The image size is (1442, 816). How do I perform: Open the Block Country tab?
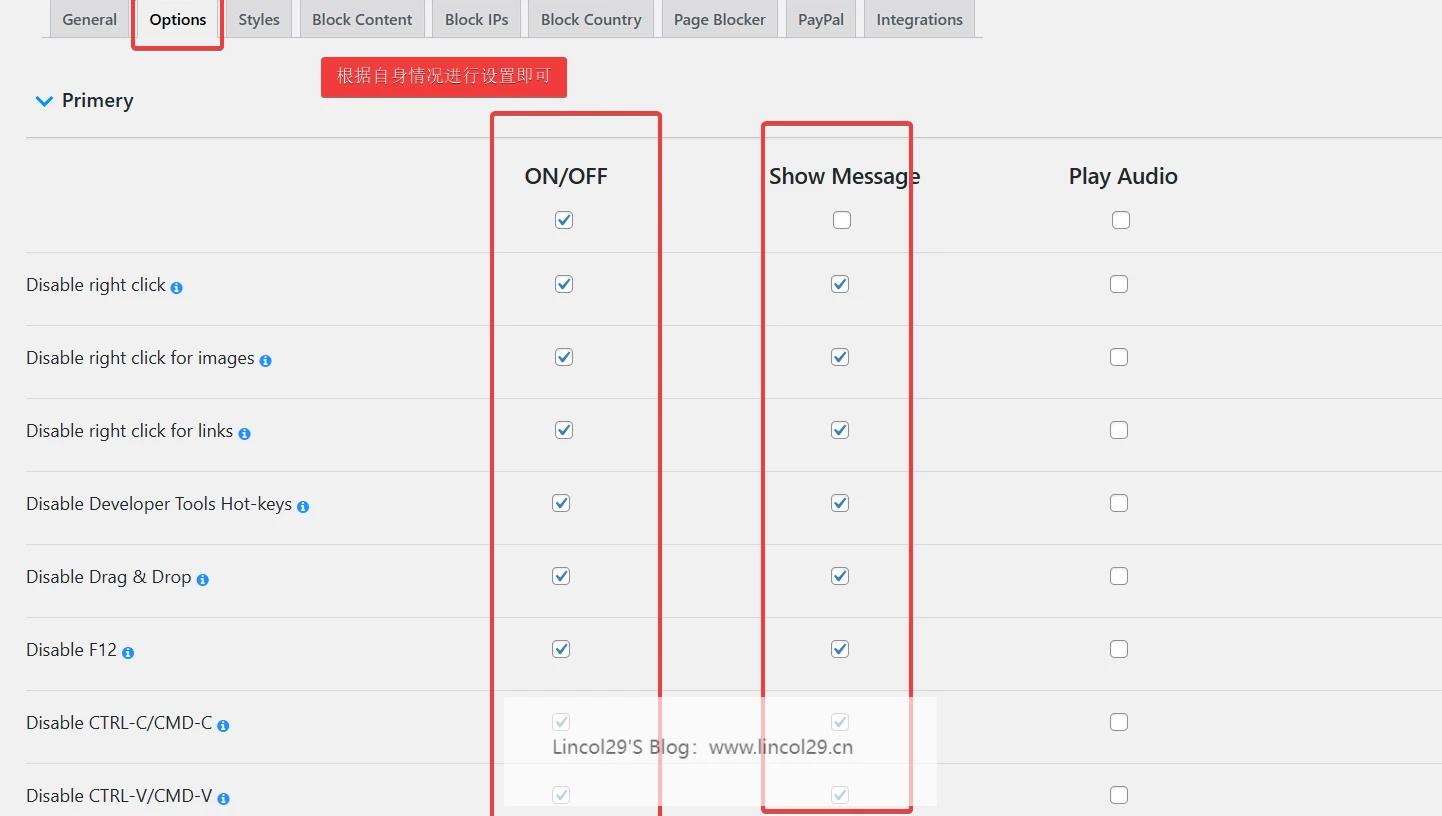591,20
